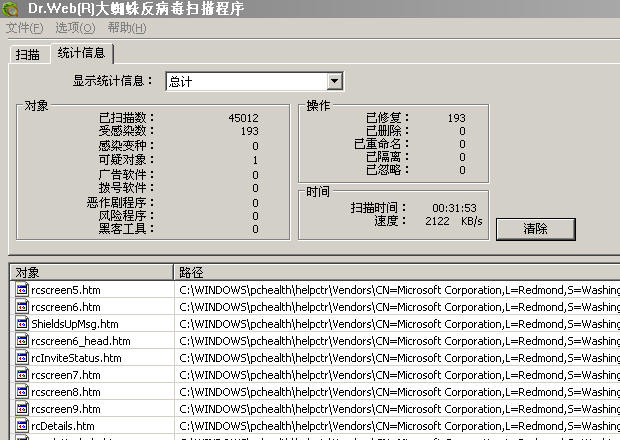Select the rcscreen9.htm list entry

point(66,409)
